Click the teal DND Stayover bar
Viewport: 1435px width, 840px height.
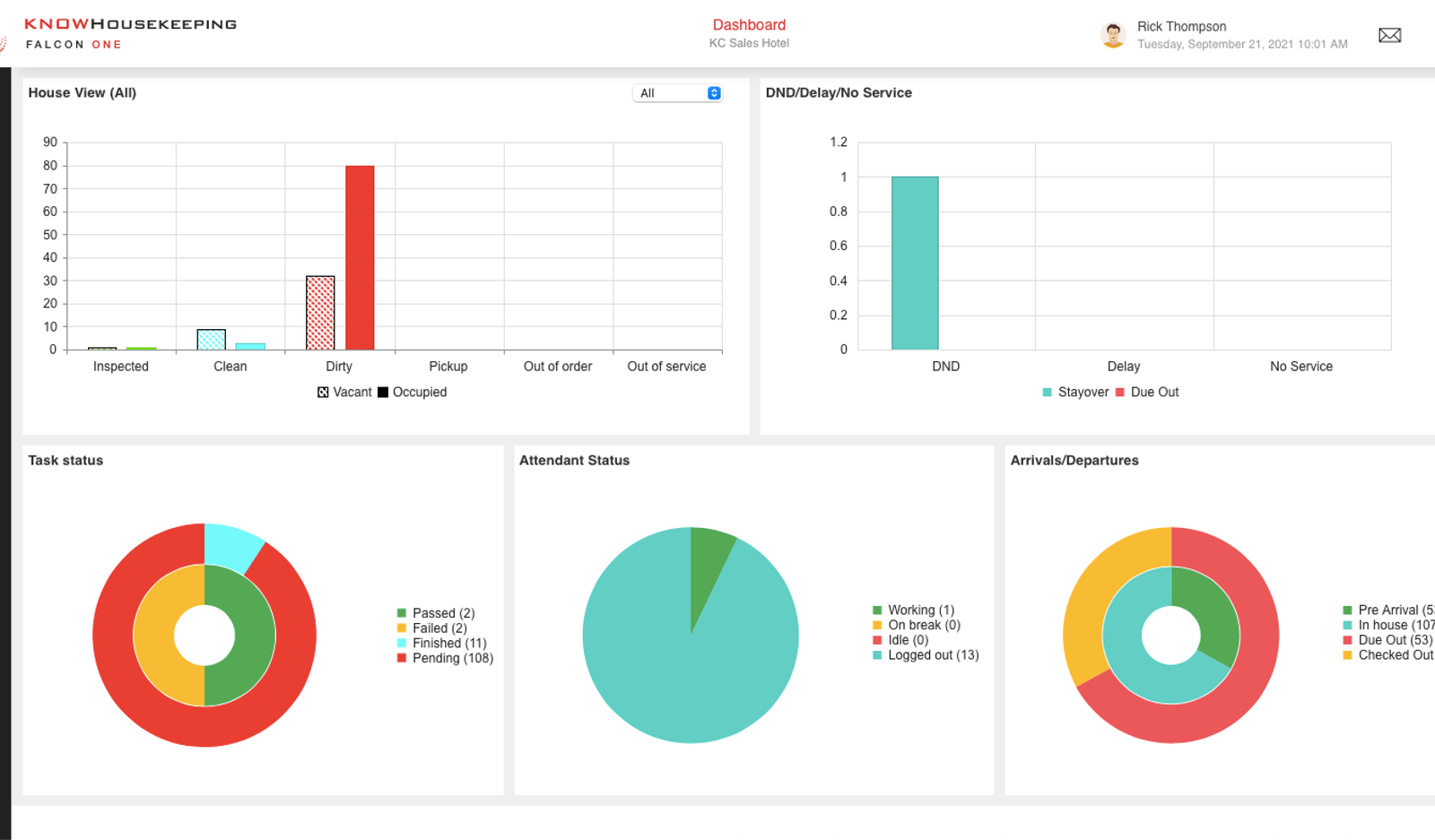915,264
